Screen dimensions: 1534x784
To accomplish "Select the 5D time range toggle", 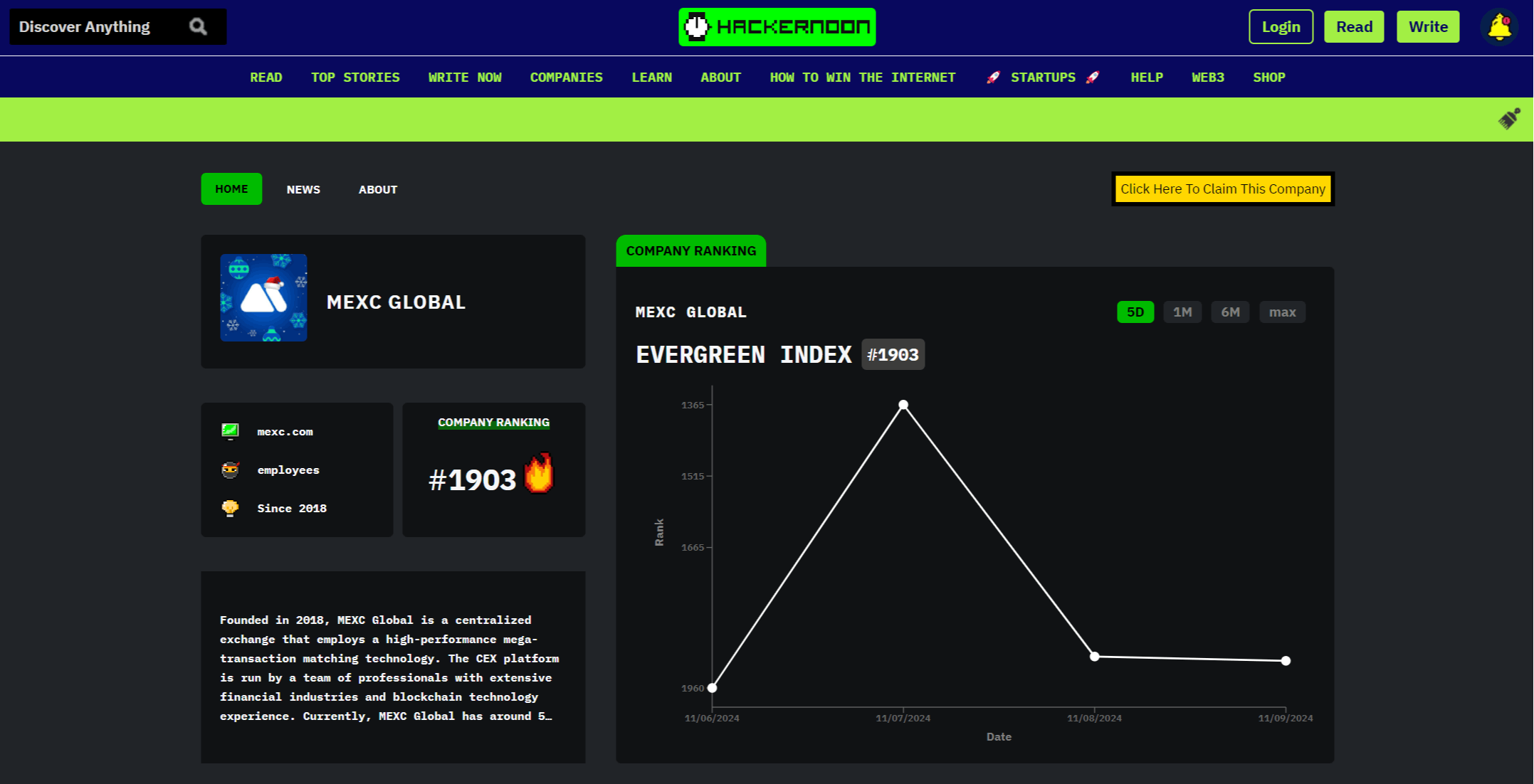I will (x=1135, y=312).
